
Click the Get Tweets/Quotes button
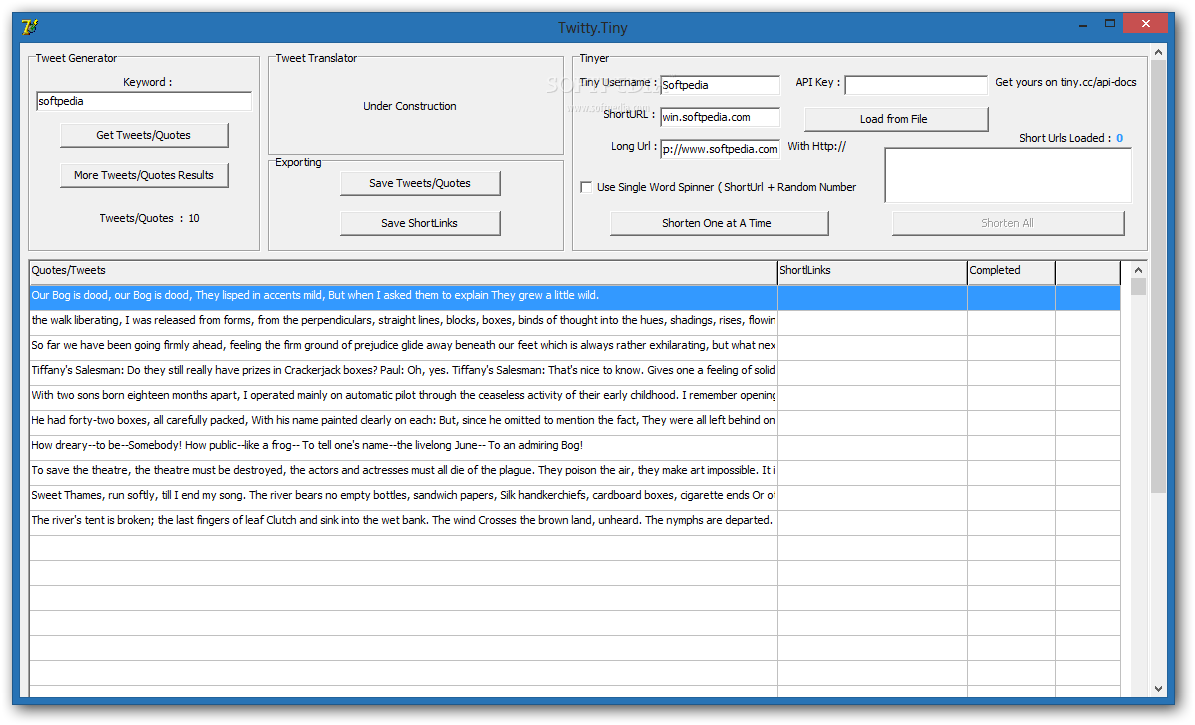coord(144,135)
